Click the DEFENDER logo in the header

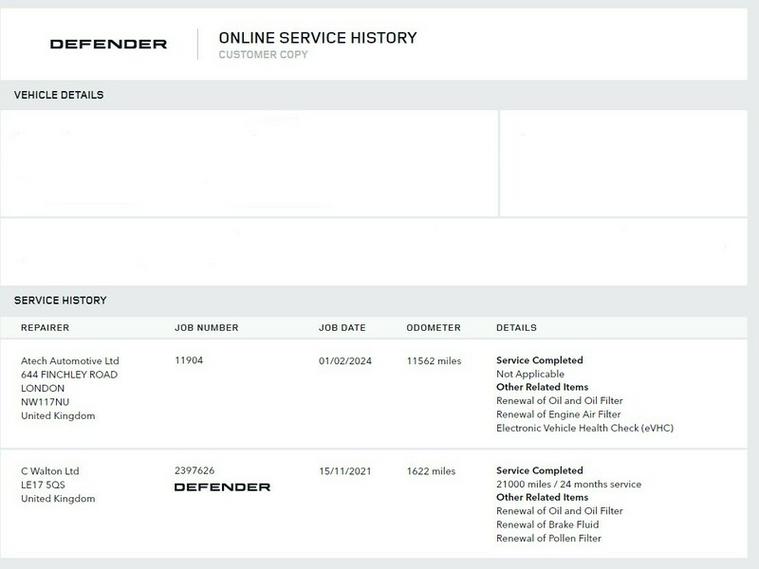(x=108, y=44)
